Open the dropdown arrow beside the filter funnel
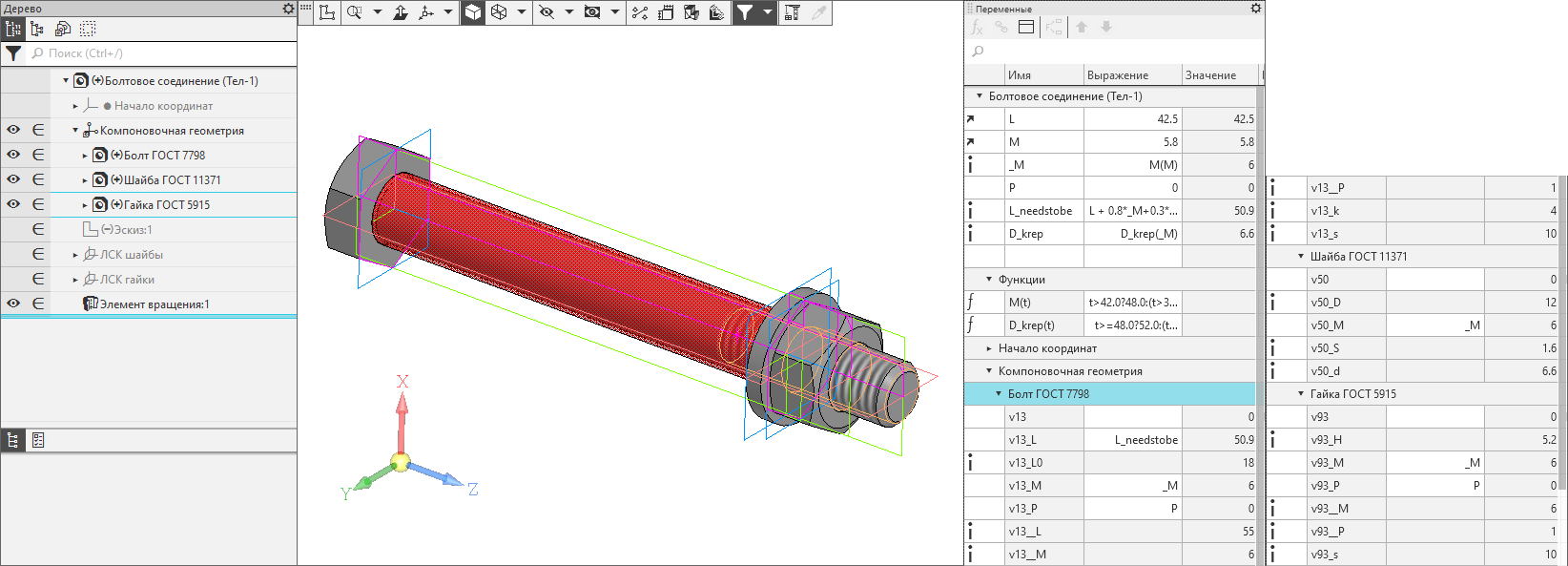The image size is (1568, 566). (767, 12)
